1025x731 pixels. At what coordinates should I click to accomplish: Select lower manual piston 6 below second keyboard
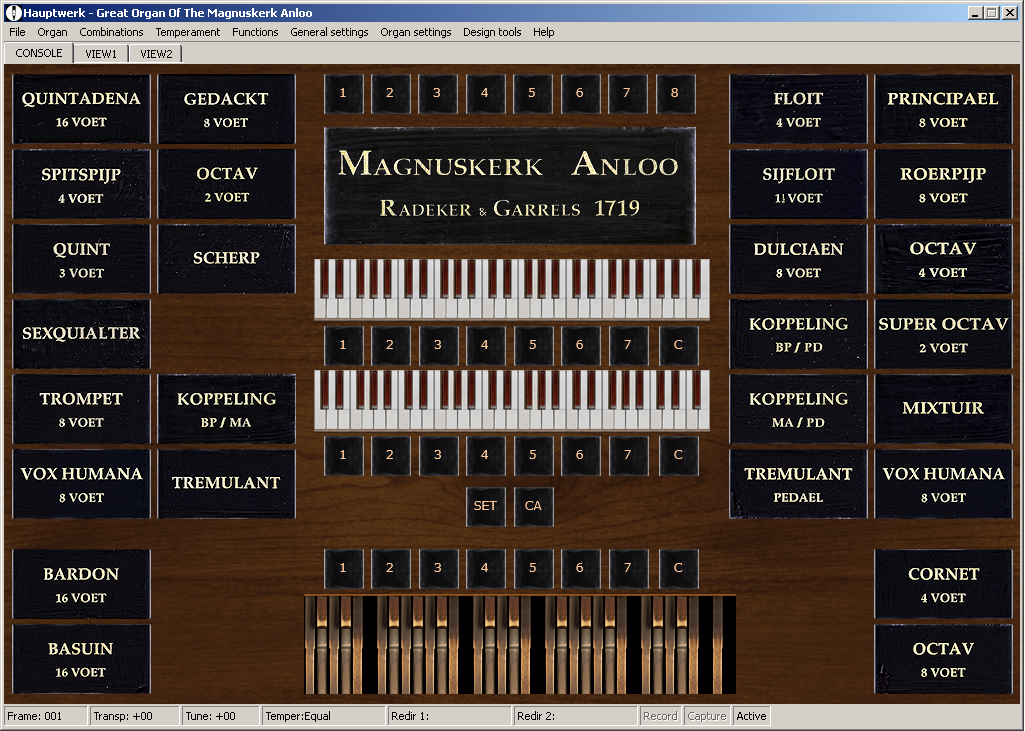[x=580, y=454]
